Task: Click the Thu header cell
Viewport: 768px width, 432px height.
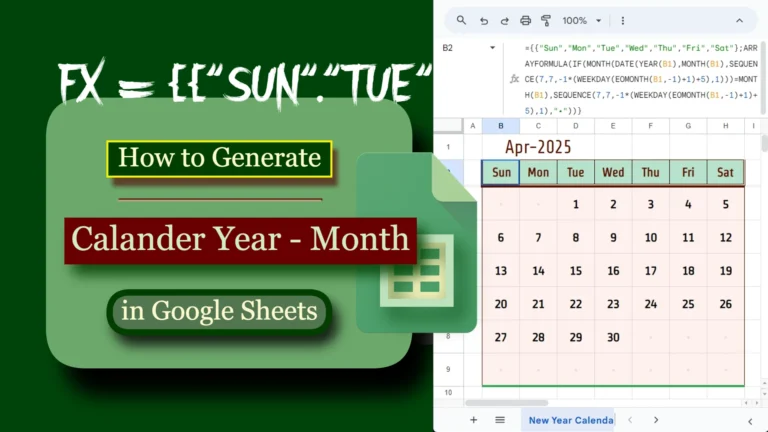Action: [x=650, y=172]
